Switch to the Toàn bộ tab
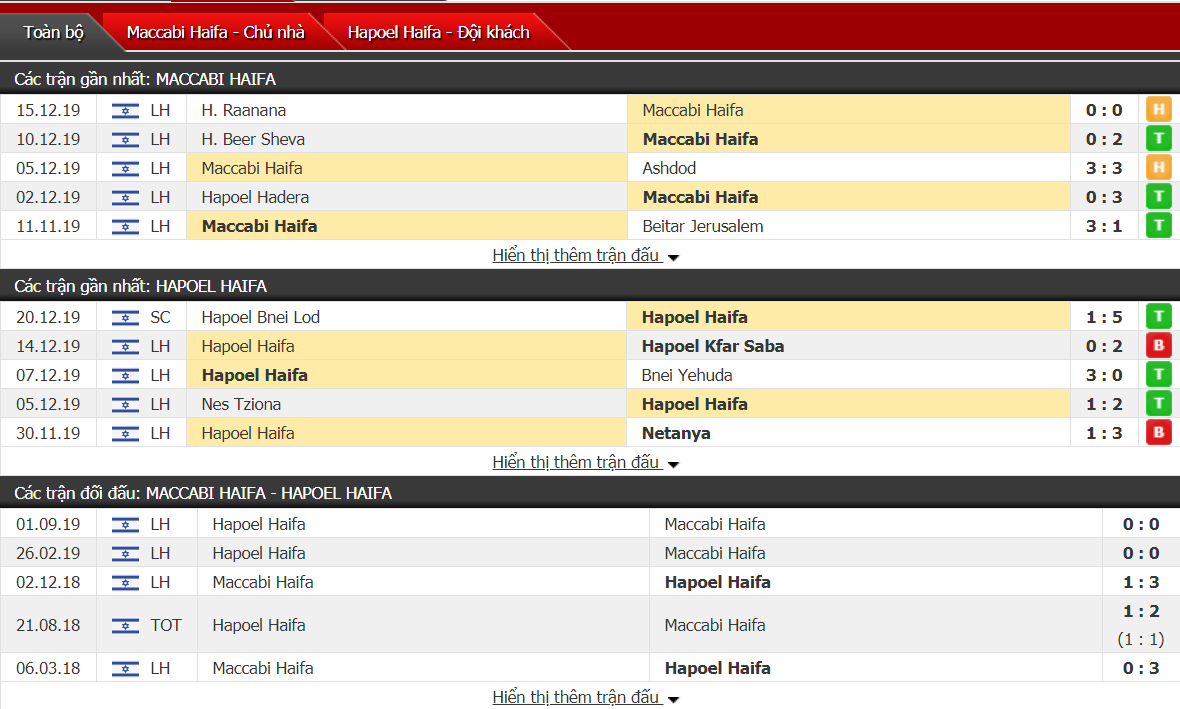The width and height of the screenshot is (1180, 709). tap(53, 32)
